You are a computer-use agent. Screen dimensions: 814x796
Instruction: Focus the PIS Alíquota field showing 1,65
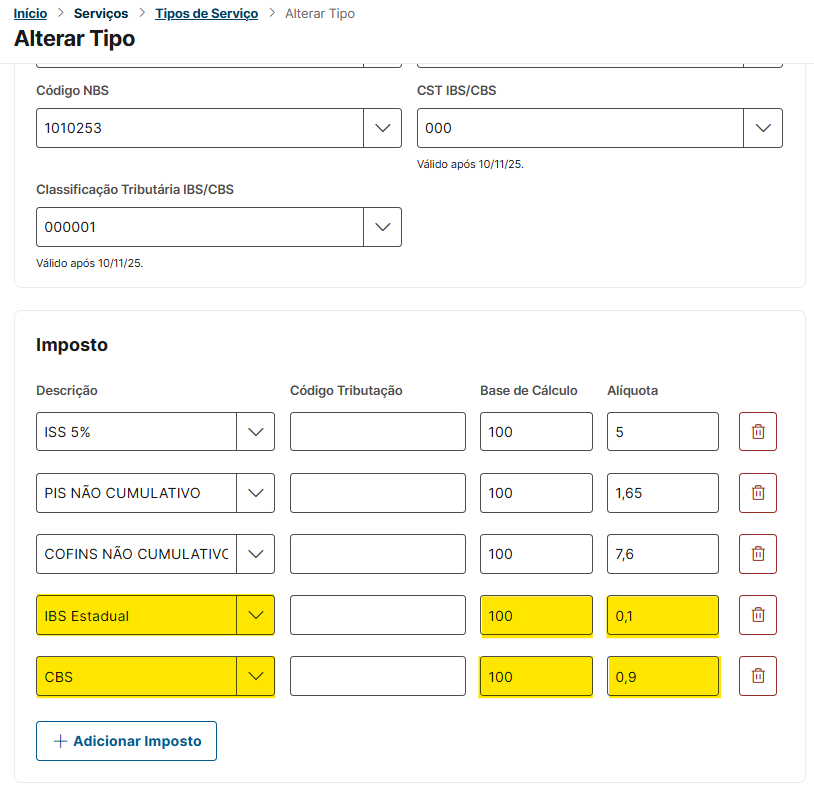tap(662, 493)
